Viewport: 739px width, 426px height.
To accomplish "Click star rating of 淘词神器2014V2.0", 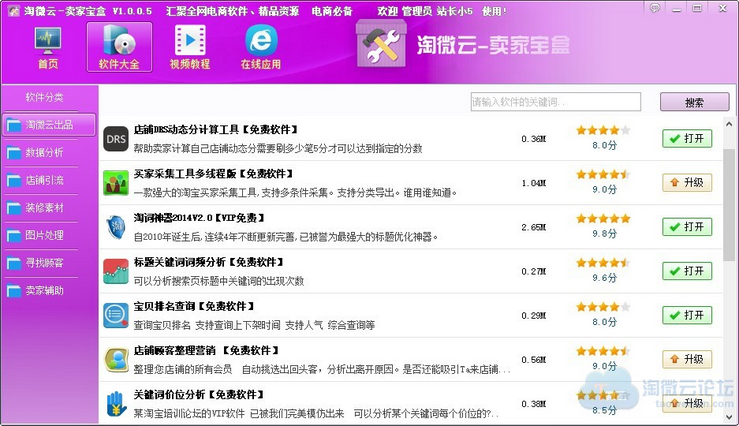I will tap(603, 219).
